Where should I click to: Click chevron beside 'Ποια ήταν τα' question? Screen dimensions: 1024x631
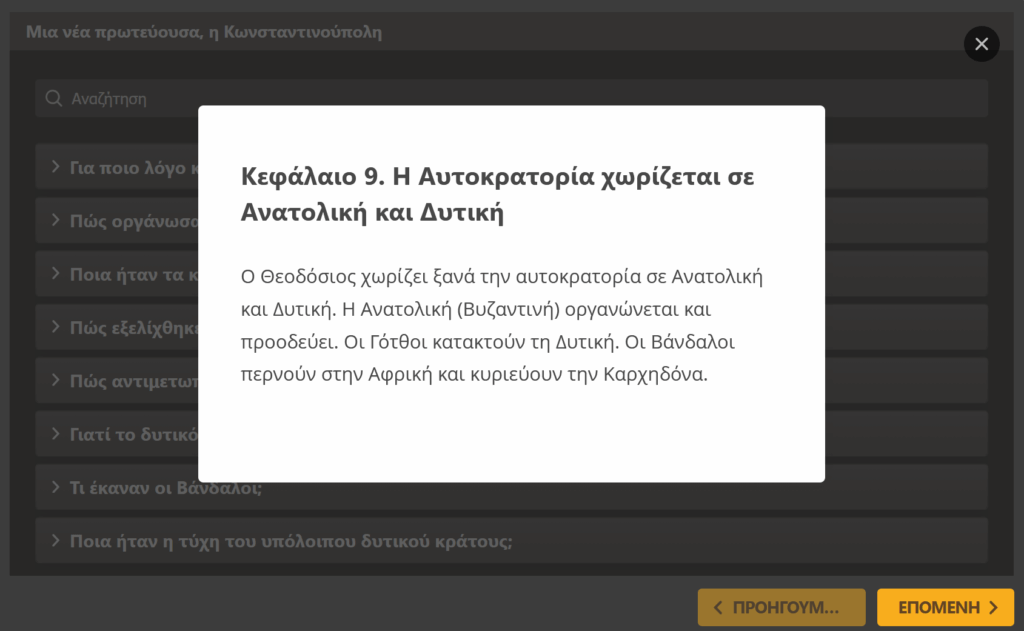click(x=55, y=273)
